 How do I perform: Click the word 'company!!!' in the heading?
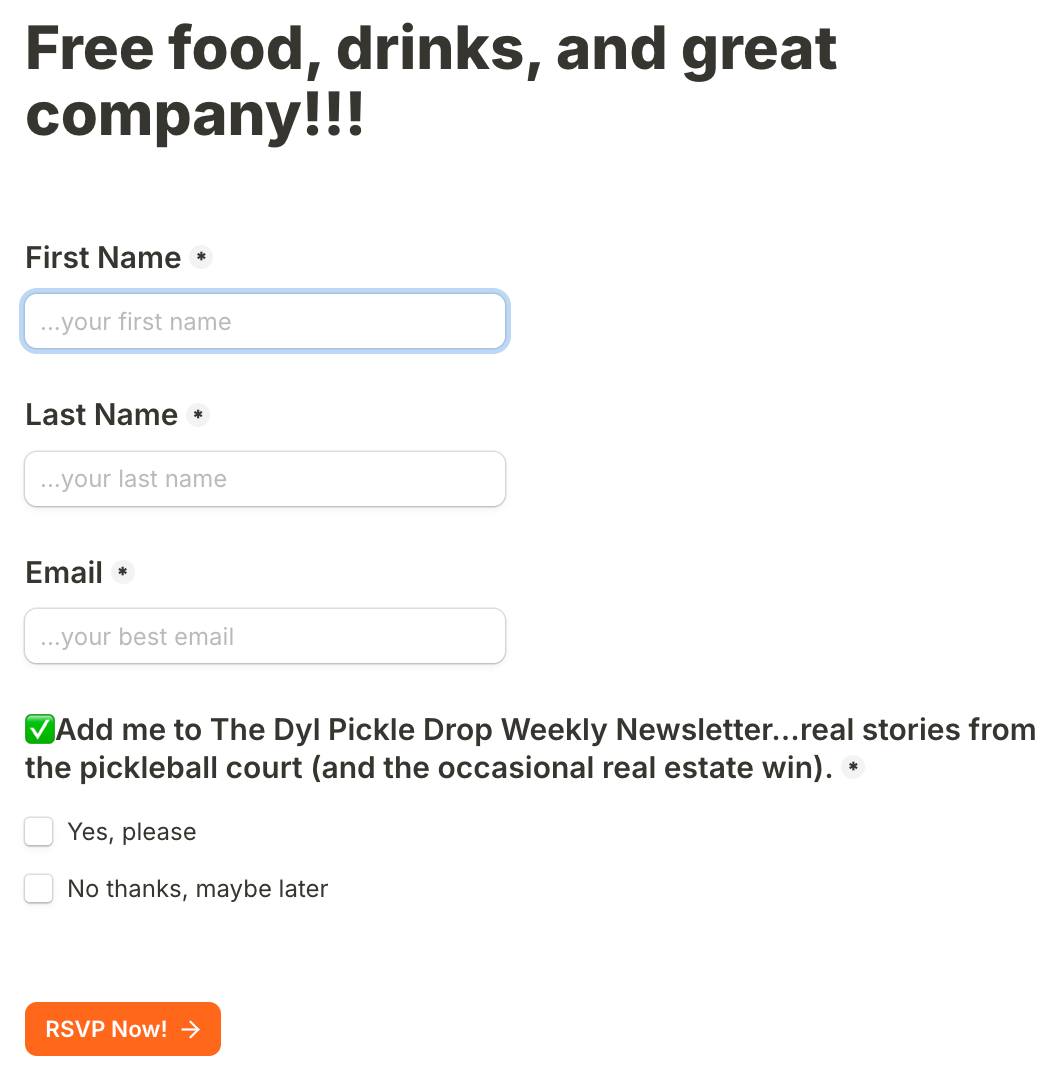(x=195, y=115)
